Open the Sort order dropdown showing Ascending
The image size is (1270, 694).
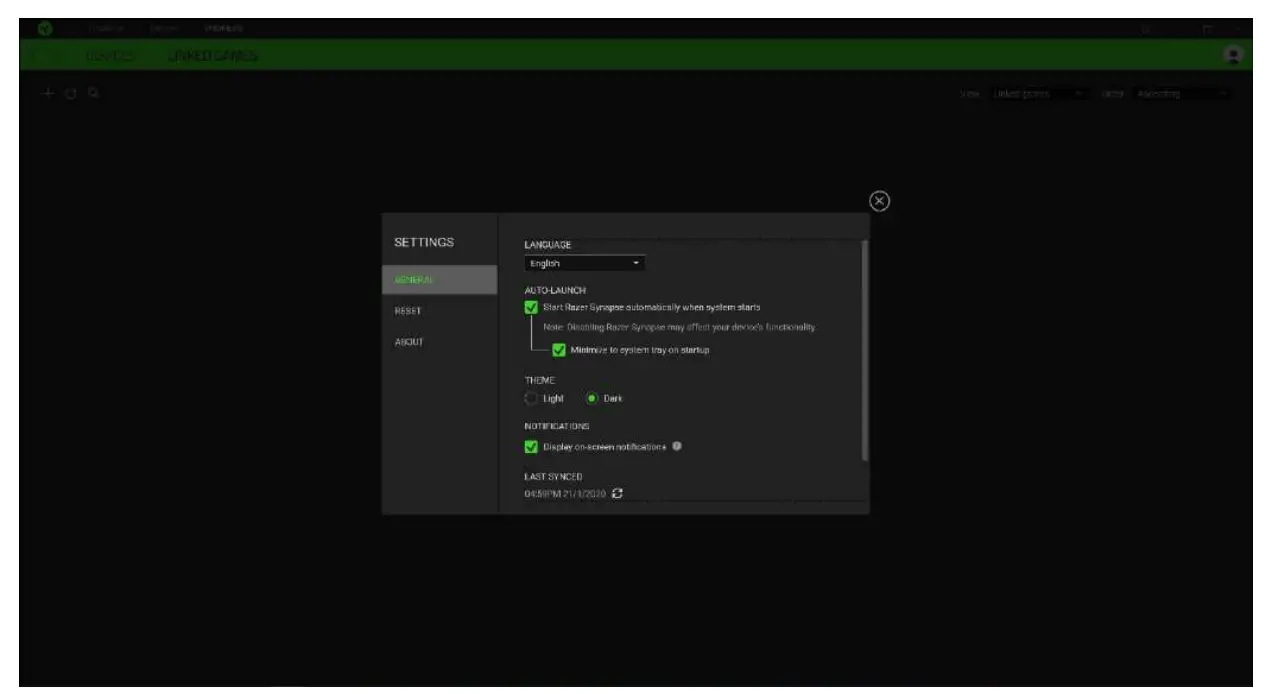point(1182,94)
